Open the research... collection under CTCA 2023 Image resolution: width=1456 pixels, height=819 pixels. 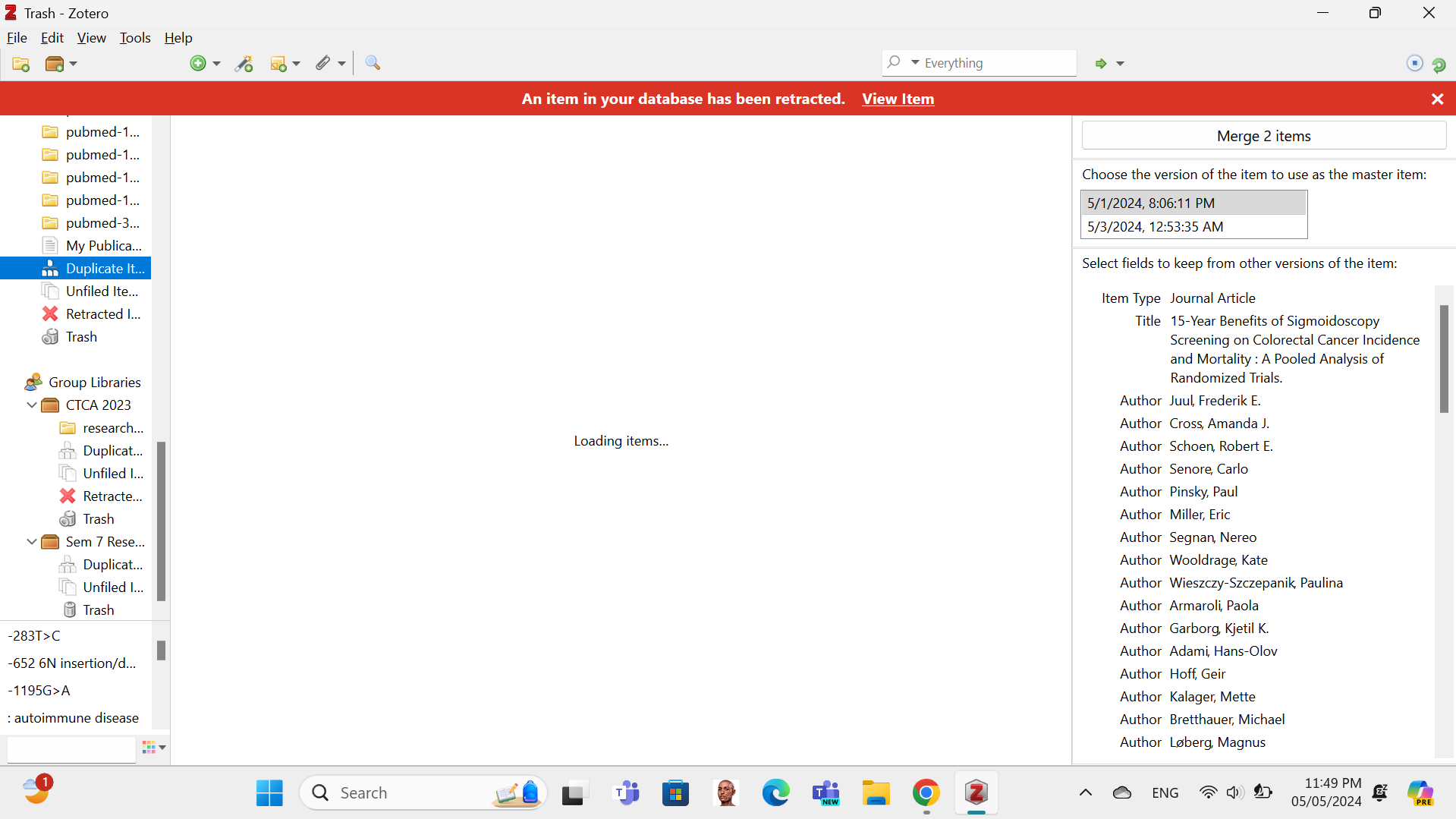(x=101, y=427)
